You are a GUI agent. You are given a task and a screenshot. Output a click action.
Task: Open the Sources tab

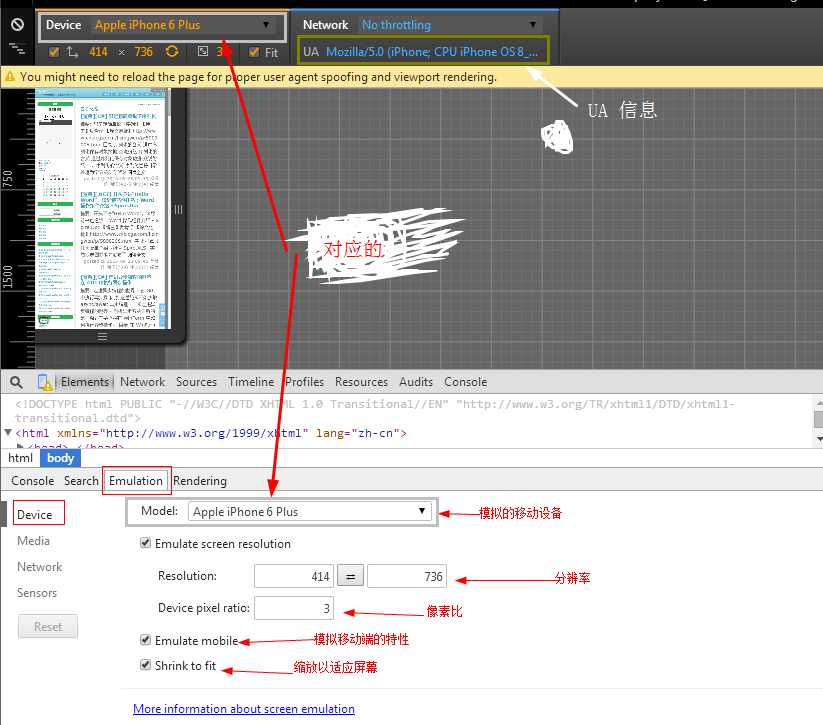point(196,382)
